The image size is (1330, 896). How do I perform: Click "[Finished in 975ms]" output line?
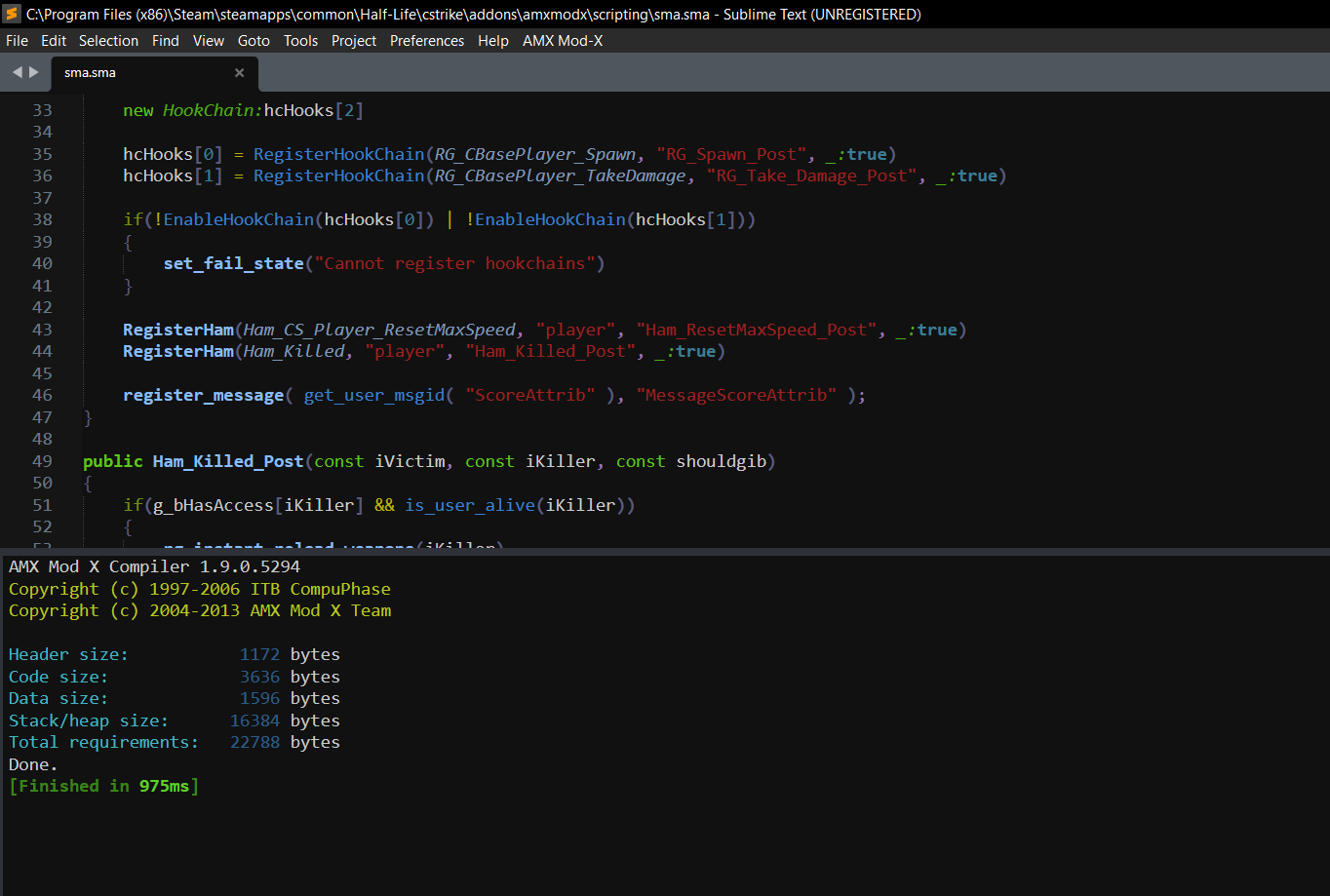(x=103, y=786)
